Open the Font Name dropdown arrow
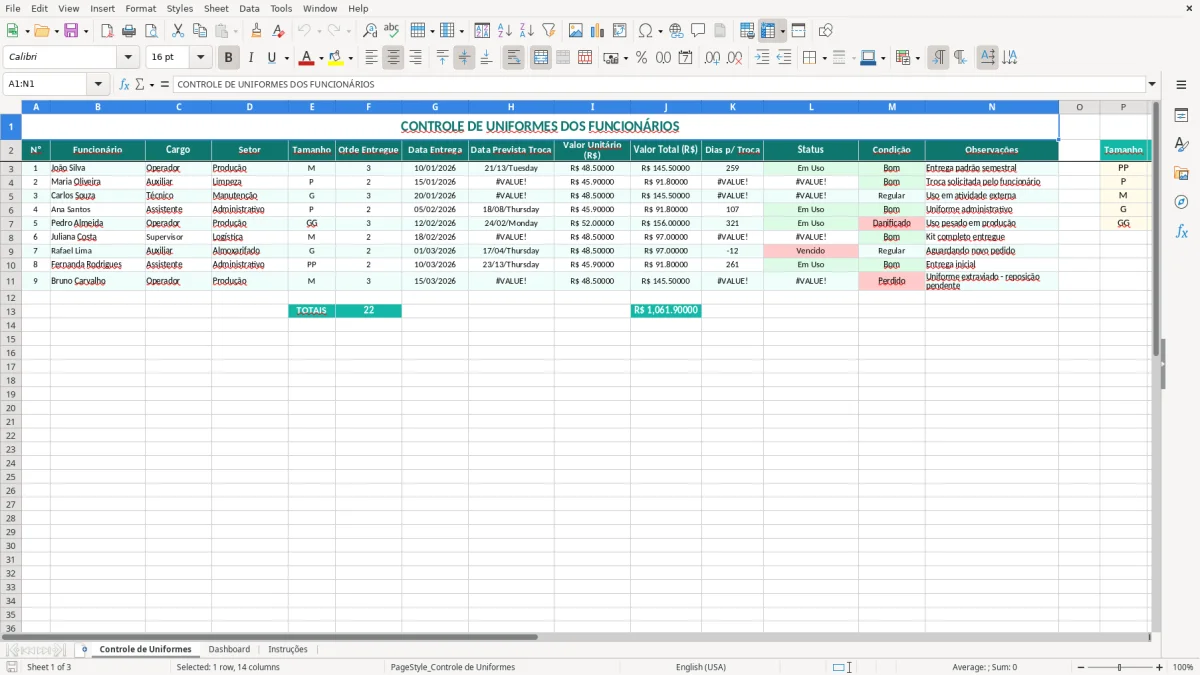1200x675 pixels. pyautogui.click(x=128, y=58)
